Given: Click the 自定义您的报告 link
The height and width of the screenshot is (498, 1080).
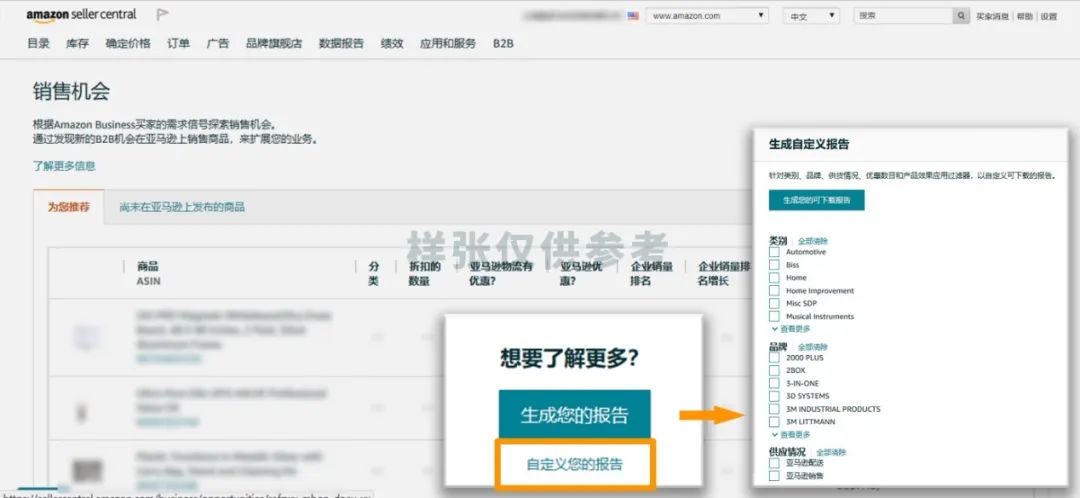Looking at the screenshot, I should 574,464.
